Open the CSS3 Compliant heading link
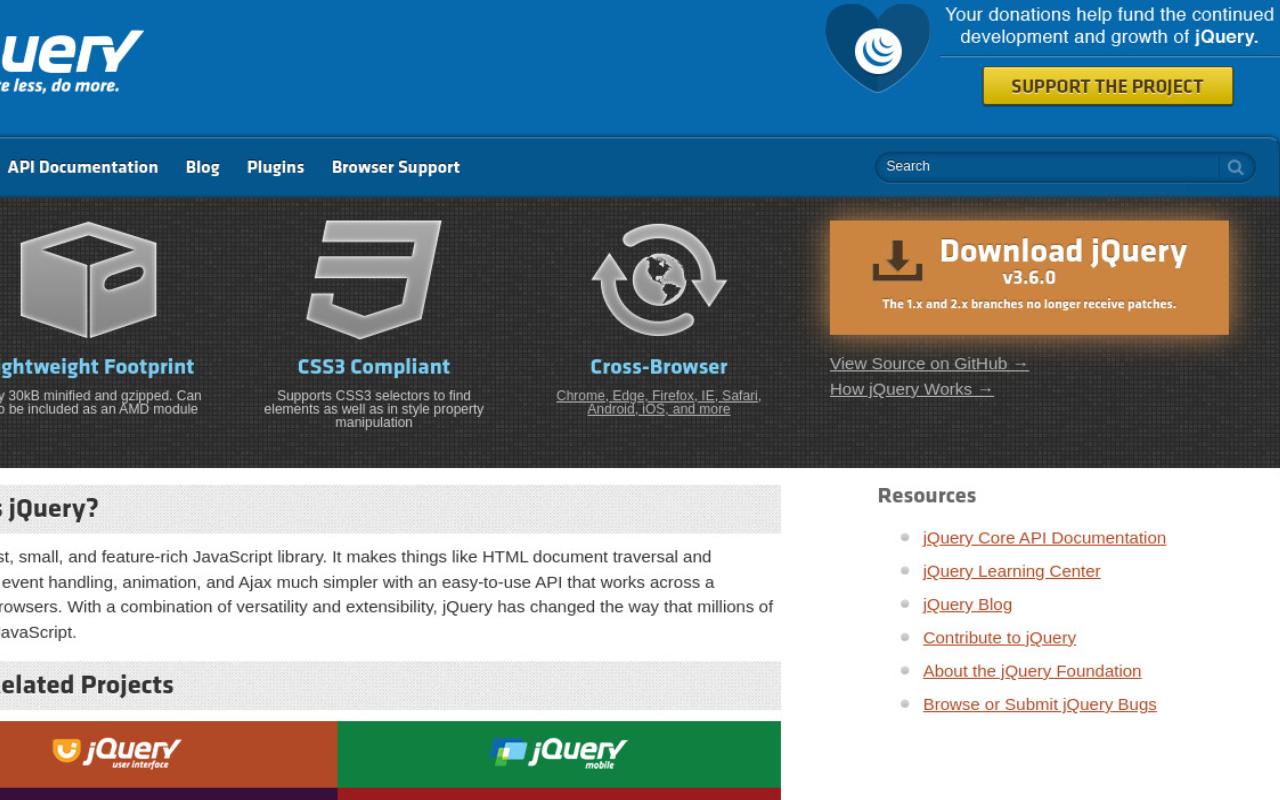This screenshot has height=800, width=1280. 374,367
